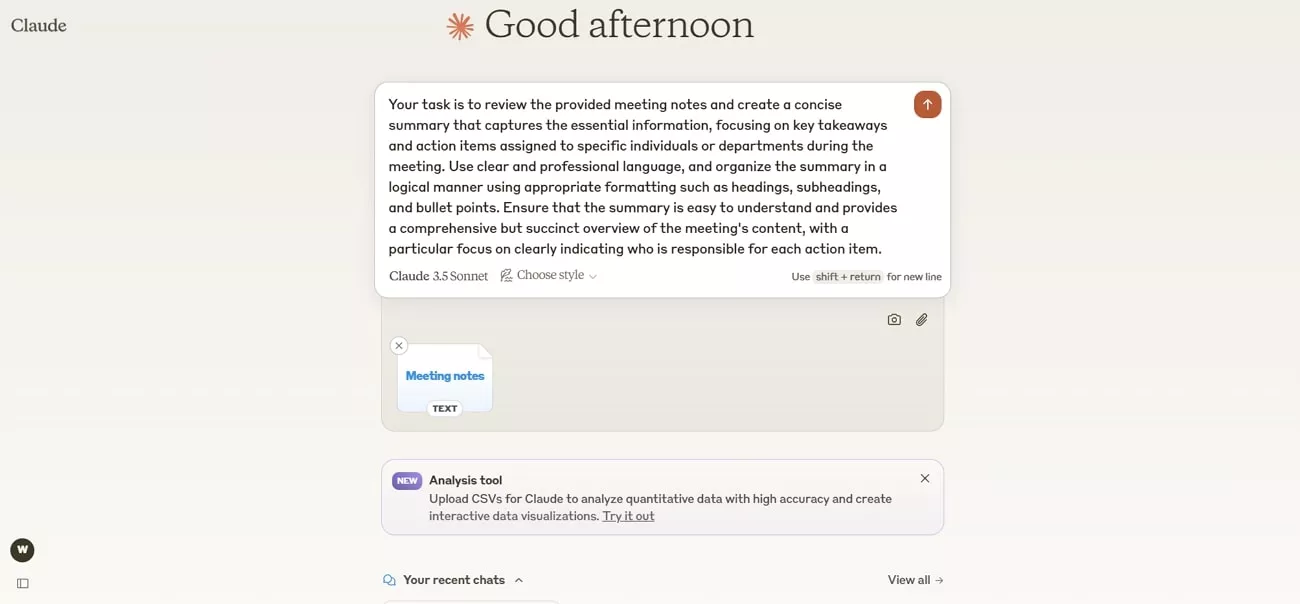Open the Meeting notes file thumbnail
This screenshot has height=604, width=1300.
click(x=445, y=377)
